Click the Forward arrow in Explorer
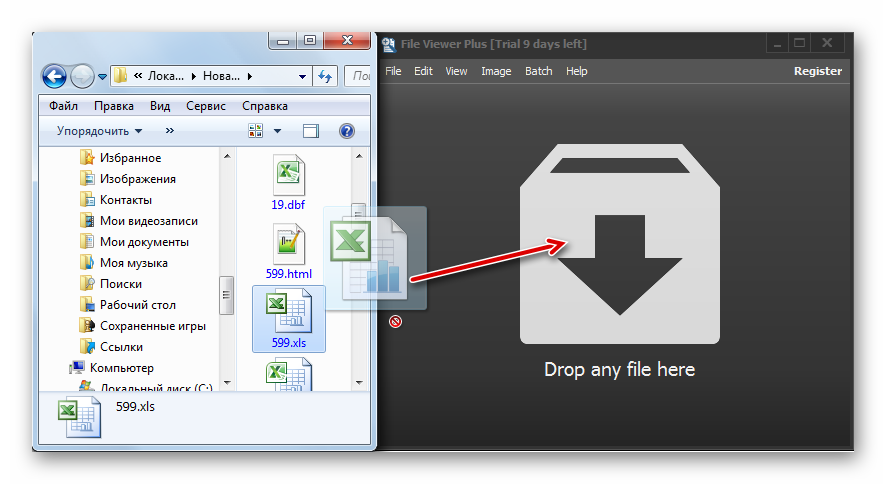 (82, 76)
